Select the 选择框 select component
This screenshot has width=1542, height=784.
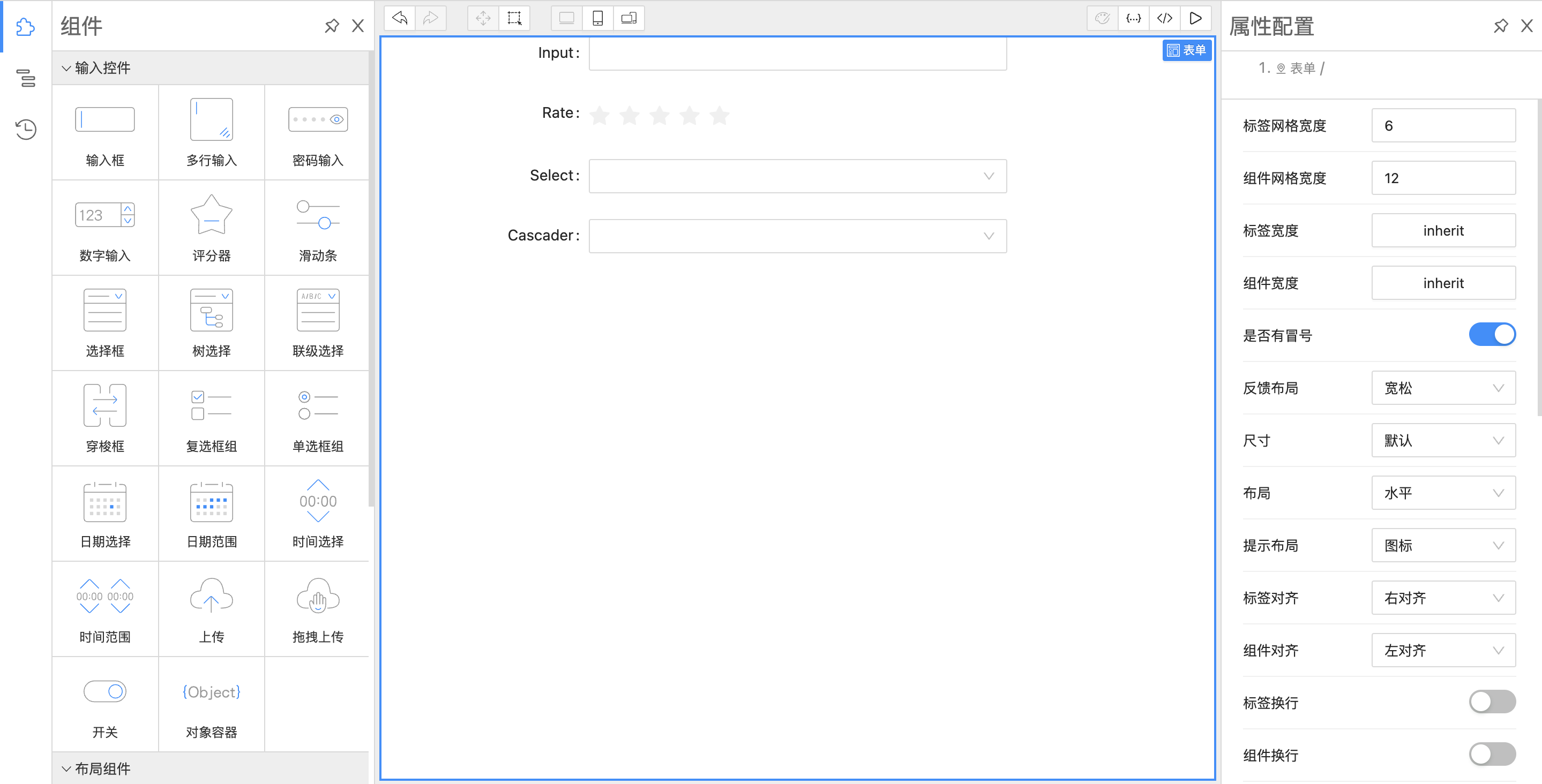pos(106,323)
